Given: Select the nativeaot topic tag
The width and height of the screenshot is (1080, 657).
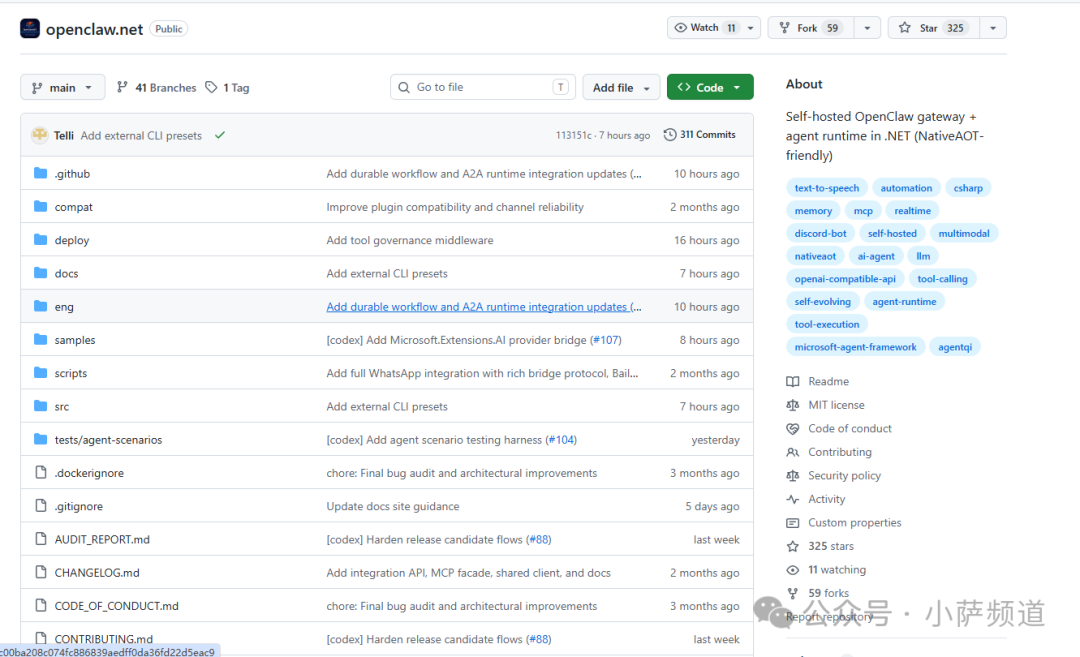Looking at the screenshot, I should (815, 256).
